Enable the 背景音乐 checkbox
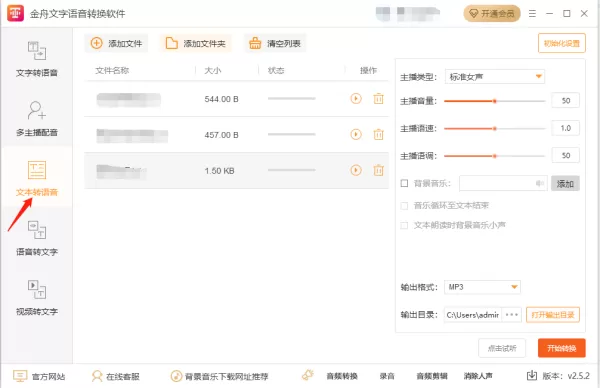 pos(404,183)
